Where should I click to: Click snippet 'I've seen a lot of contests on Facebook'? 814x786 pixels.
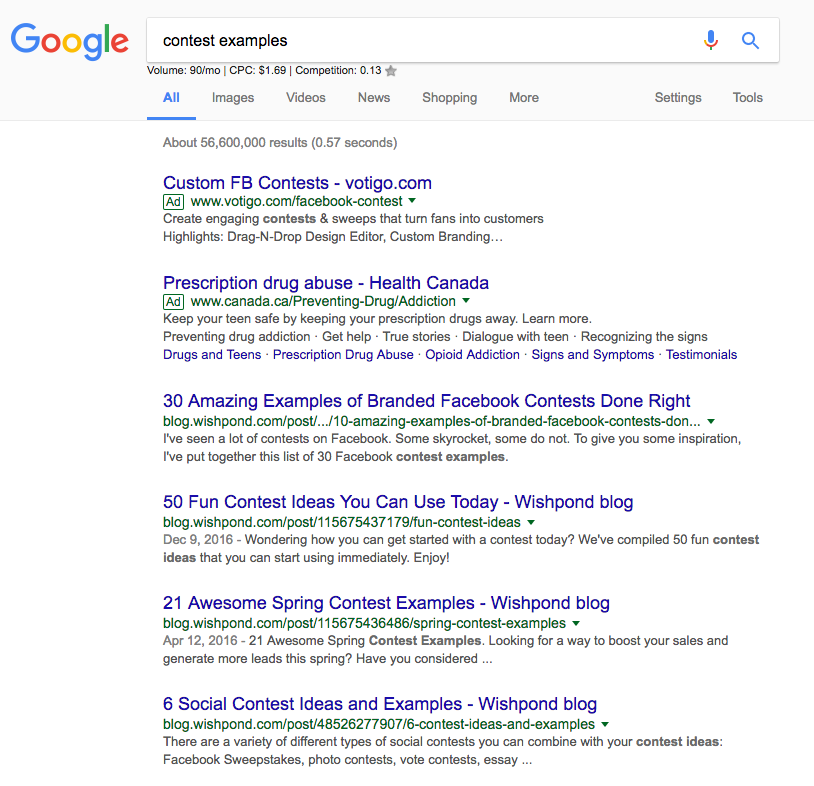[452, 448]
